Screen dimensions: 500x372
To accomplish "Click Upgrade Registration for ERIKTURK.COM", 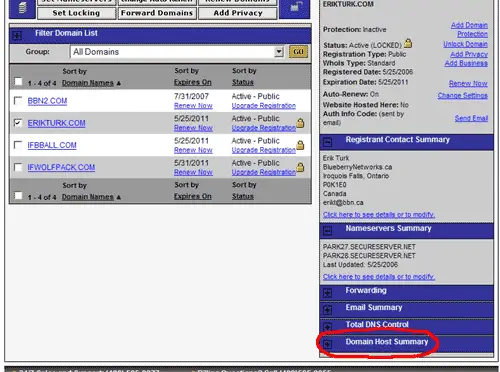I will tap(264, 128).
